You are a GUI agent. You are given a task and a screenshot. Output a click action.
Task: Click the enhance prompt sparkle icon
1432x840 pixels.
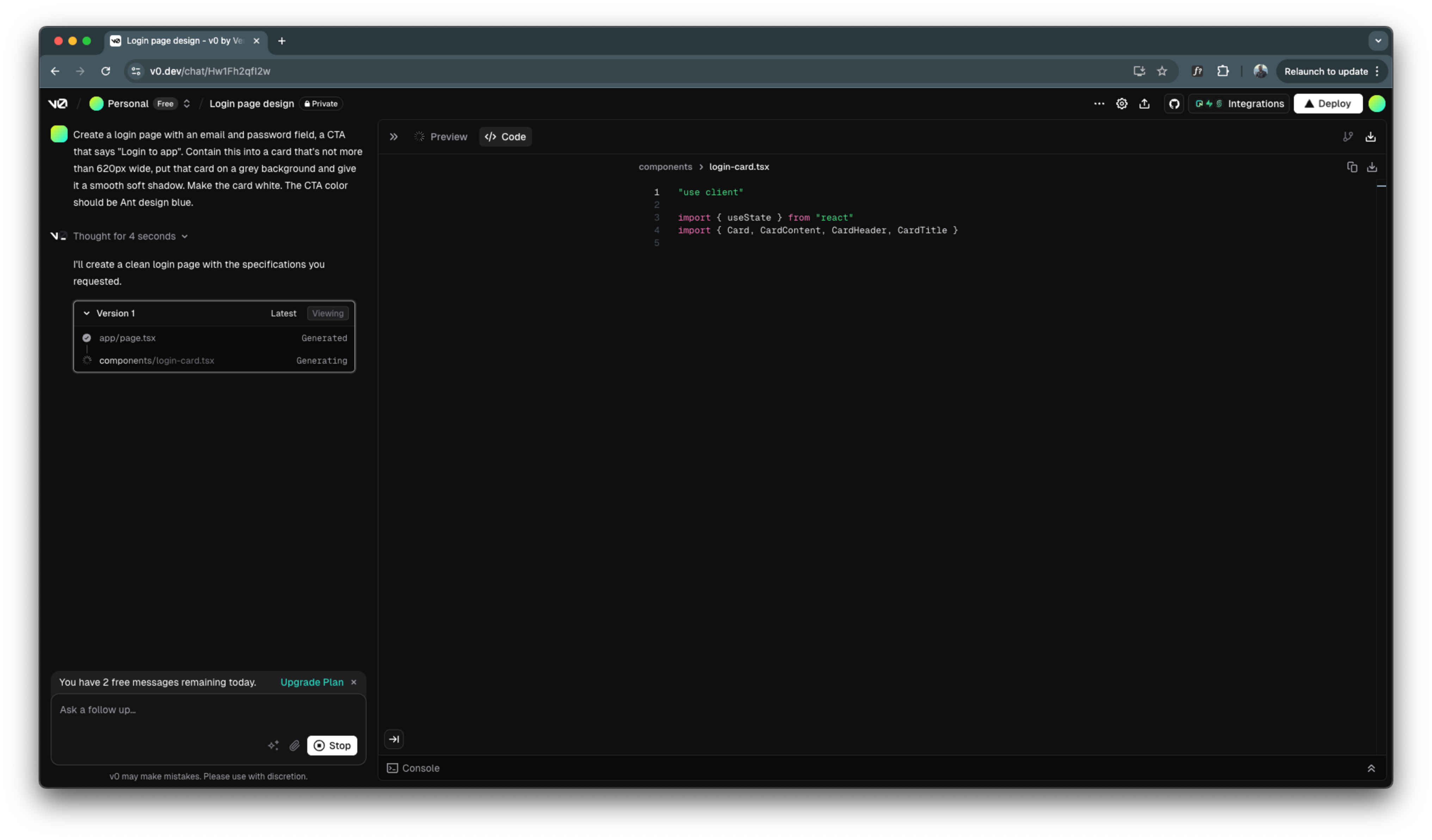pyautogui.click(x=273, y=745)
